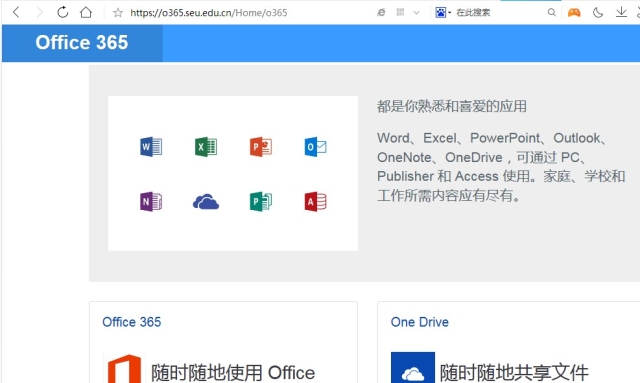The image size is (640, 383).
Task: Click the blue OneDrive tile in One Drive card
Action: (x=413, y=367)
